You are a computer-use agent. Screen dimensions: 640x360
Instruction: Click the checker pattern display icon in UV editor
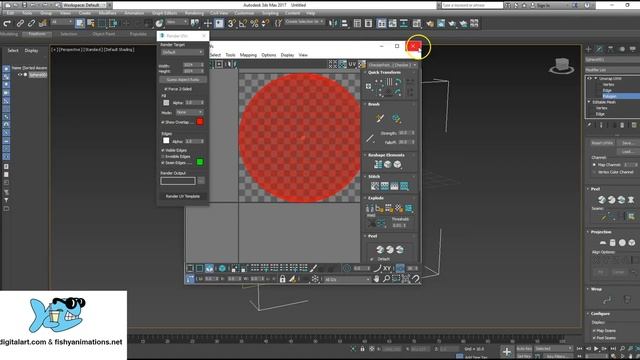[362, 64]
